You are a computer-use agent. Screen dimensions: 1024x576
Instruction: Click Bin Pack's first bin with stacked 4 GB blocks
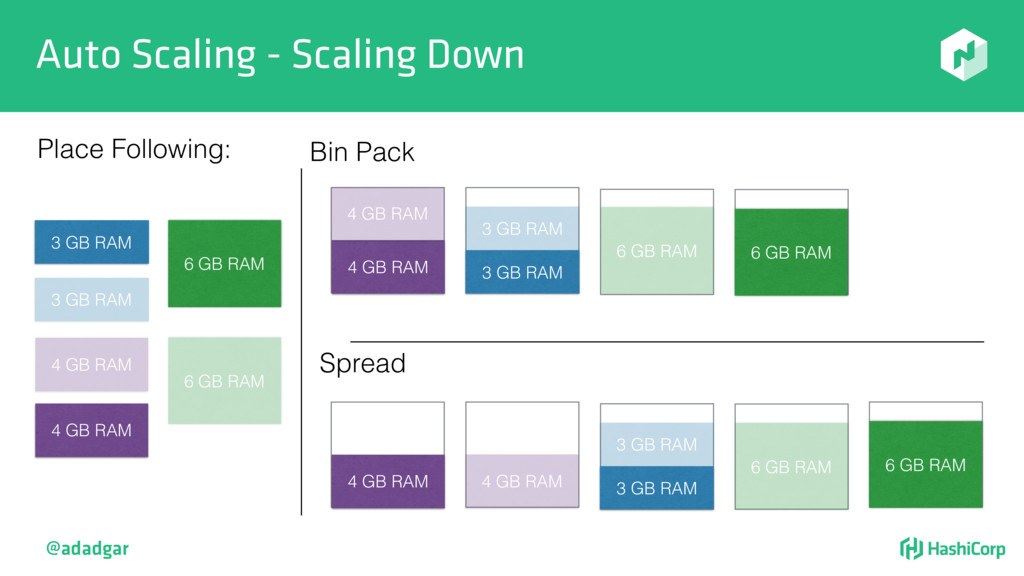[387, 240]
